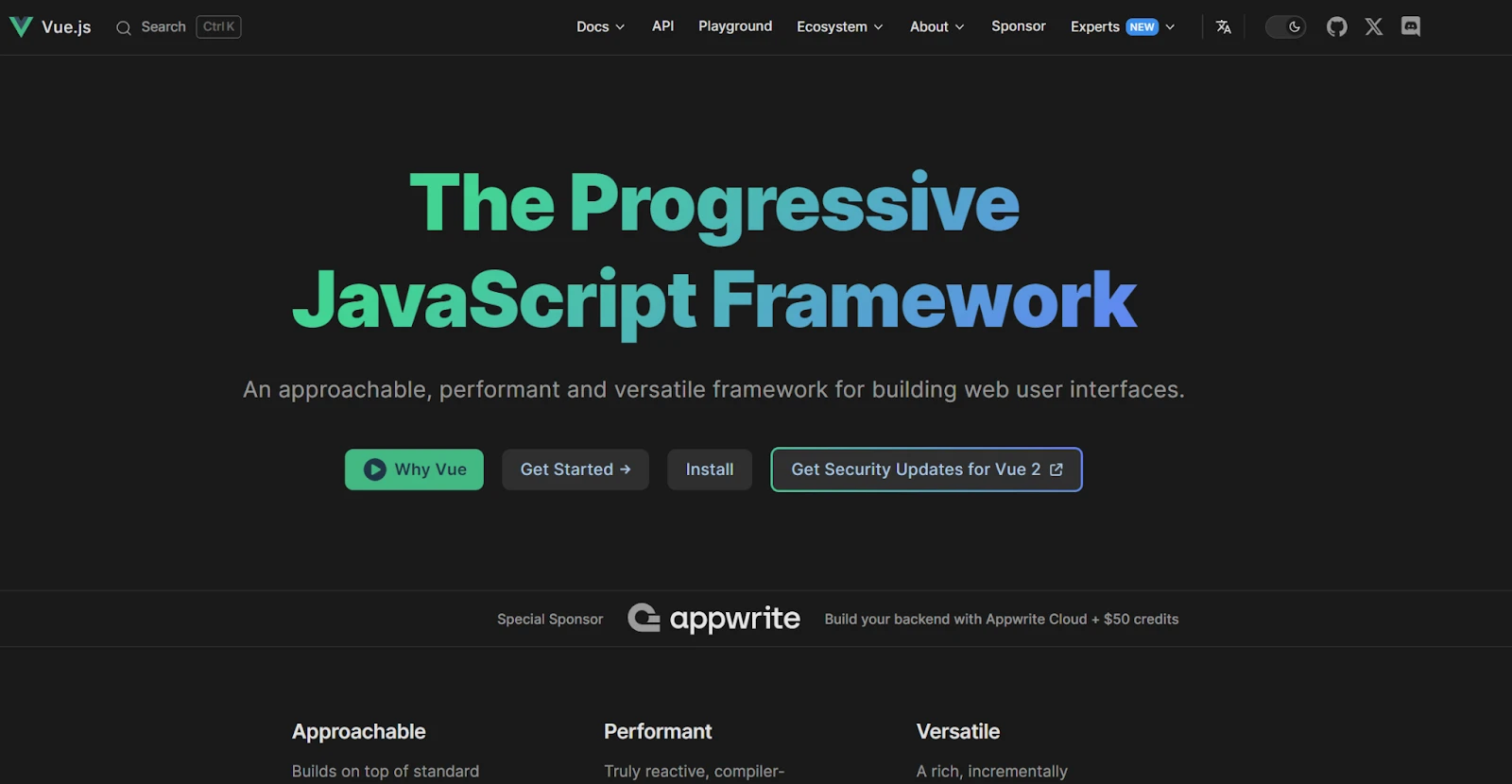Go to the API menu item
This screenshot has height=784, width=1512.
point(662,26)
